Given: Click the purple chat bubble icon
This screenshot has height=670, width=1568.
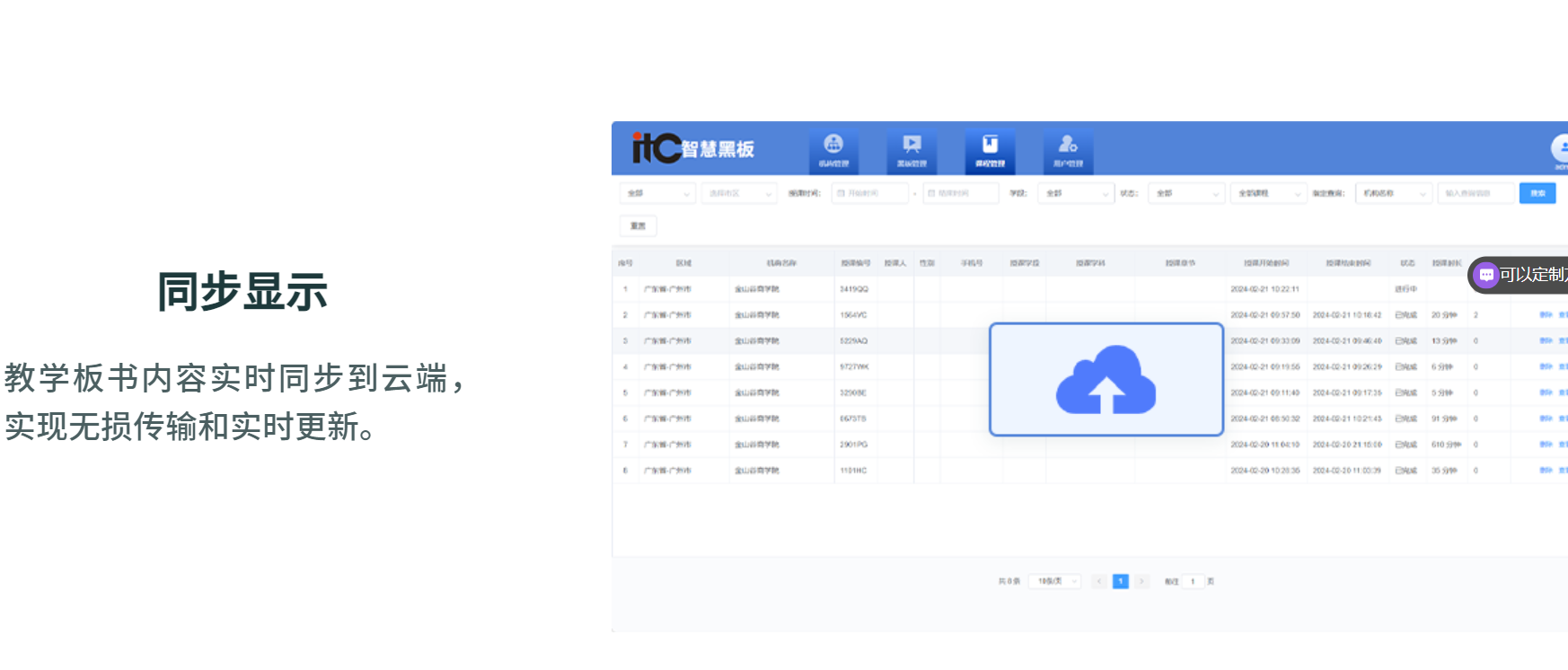Looking at the screenshot, I should (1486, 275).
